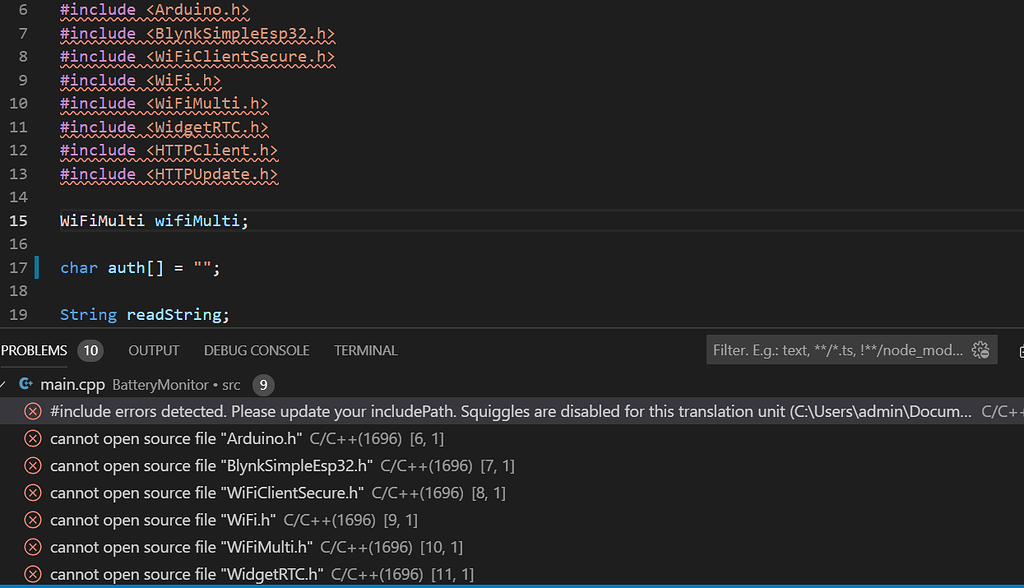Screen dimensions: 1024x588
Task: Go to cannot open "WiFi.h" error message
Action: (x=163, y=520)
